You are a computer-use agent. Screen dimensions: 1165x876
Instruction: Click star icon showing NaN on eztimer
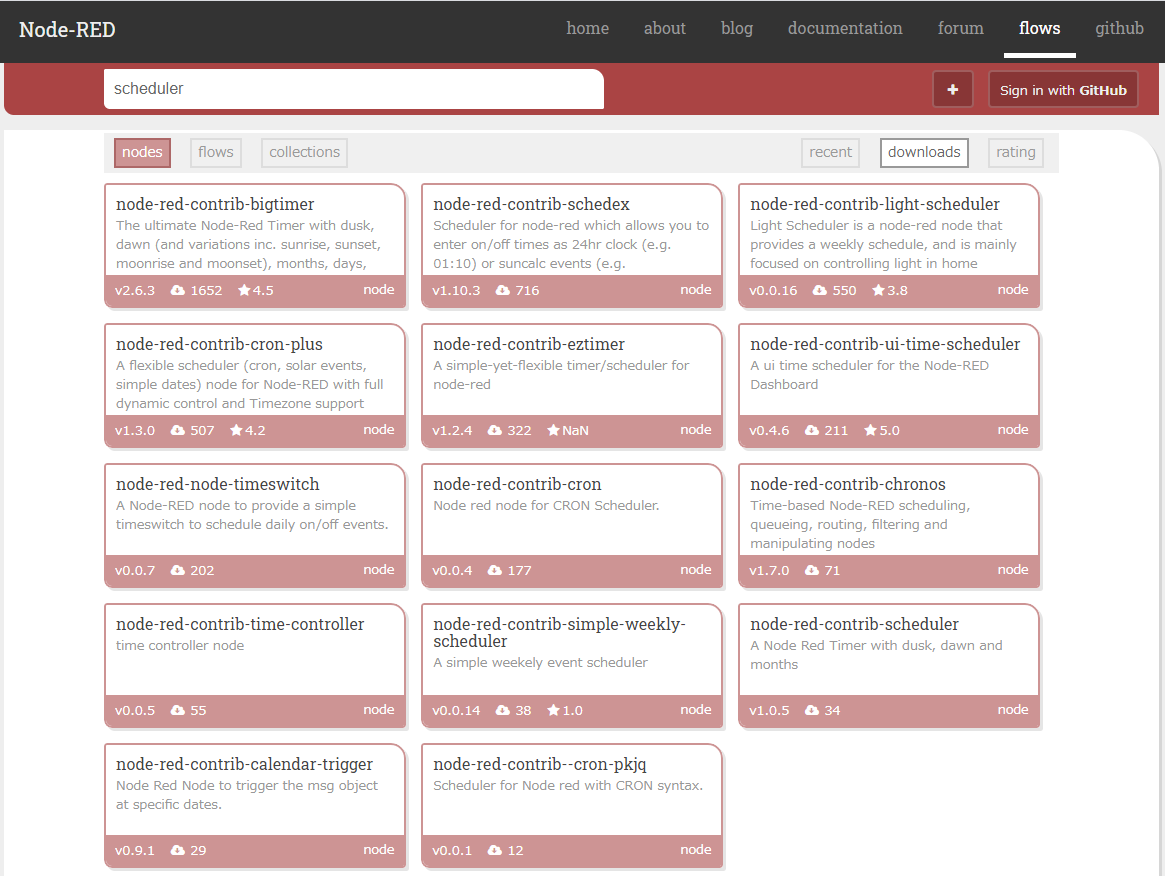[x=554, y=430]
